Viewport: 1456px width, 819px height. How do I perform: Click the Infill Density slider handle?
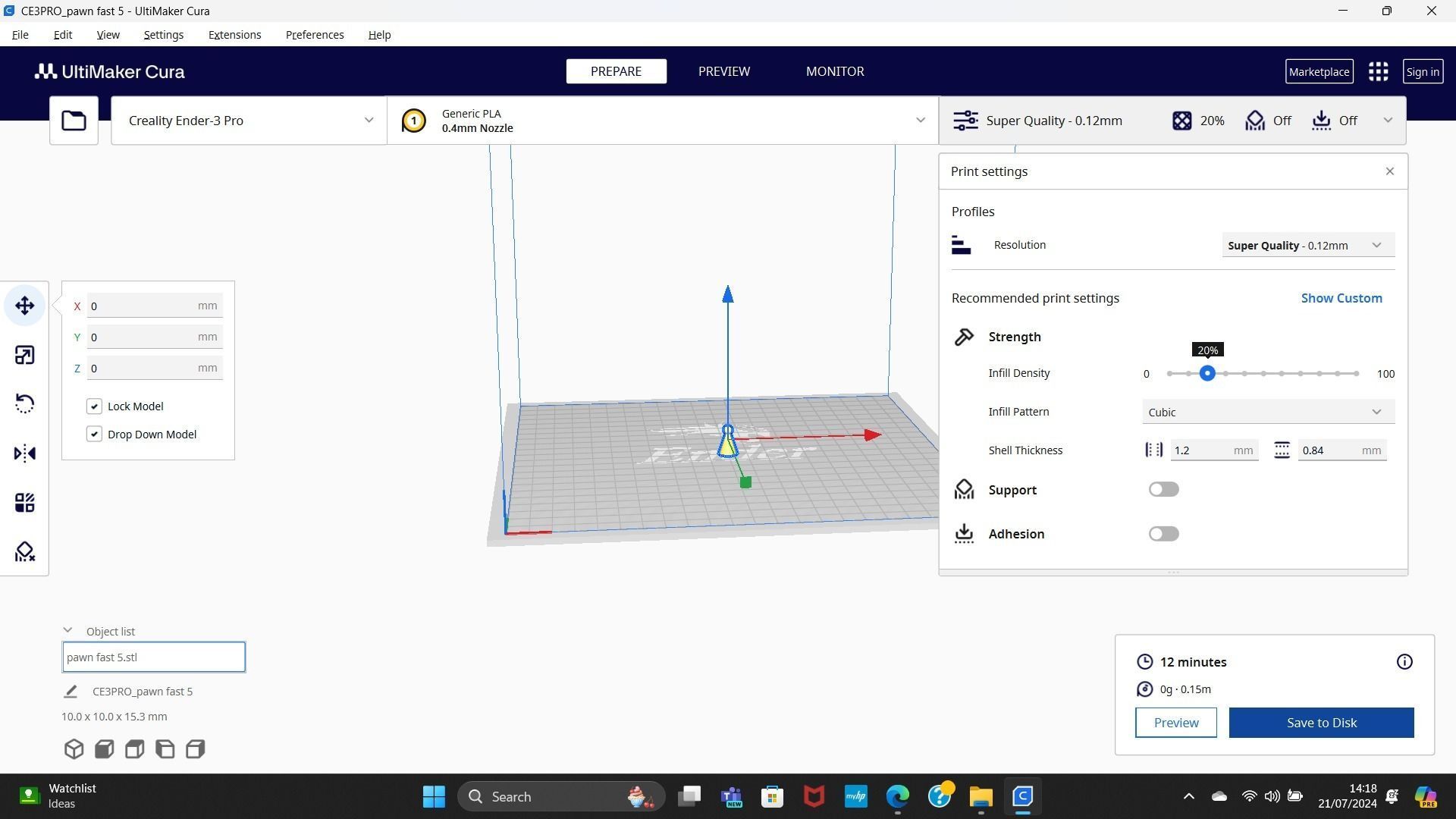pos(1207,373)
